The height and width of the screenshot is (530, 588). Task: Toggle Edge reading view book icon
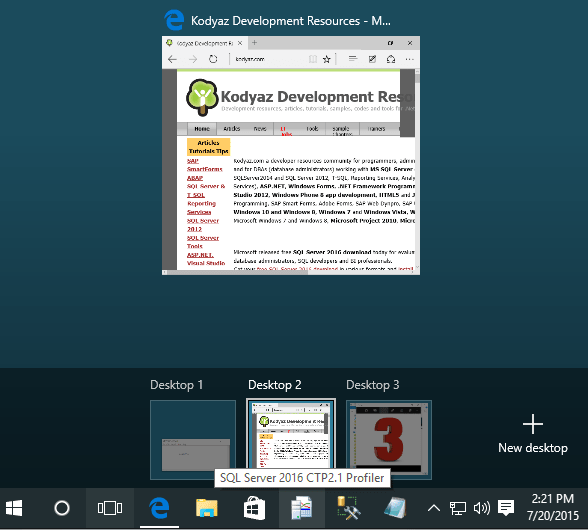pos(313,59)
